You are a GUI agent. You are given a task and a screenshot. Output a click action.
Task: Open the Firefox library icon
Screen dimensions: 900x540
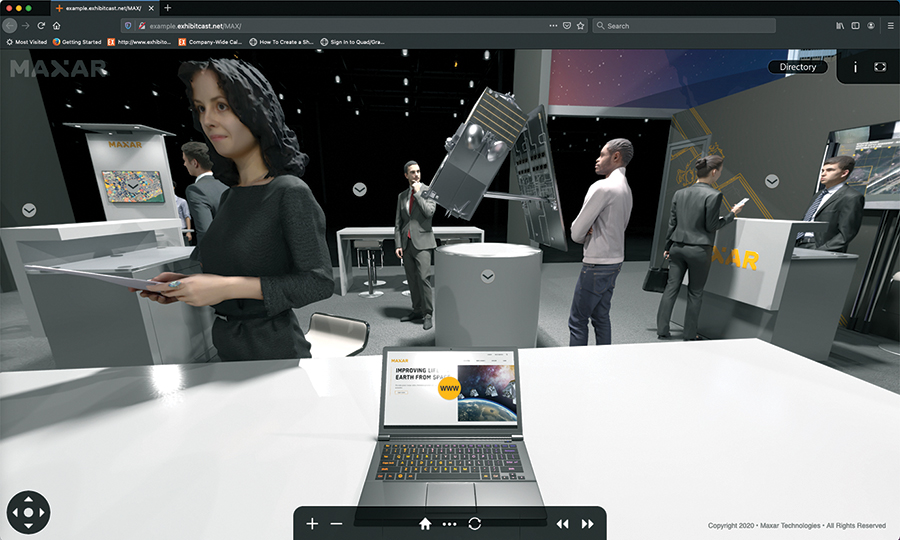(840, 26)
